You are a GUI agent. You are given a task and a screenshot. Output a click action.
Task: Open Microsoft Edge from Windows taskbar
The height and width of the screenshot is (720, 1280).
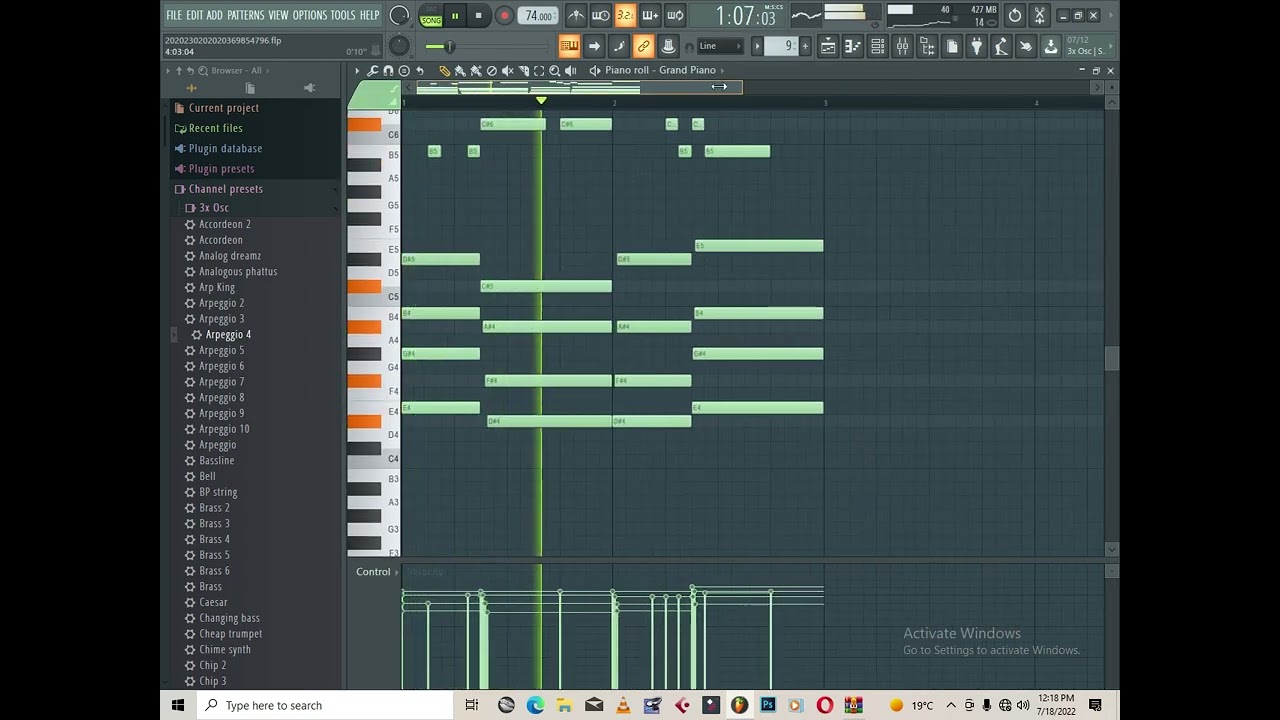coord(536,705)
